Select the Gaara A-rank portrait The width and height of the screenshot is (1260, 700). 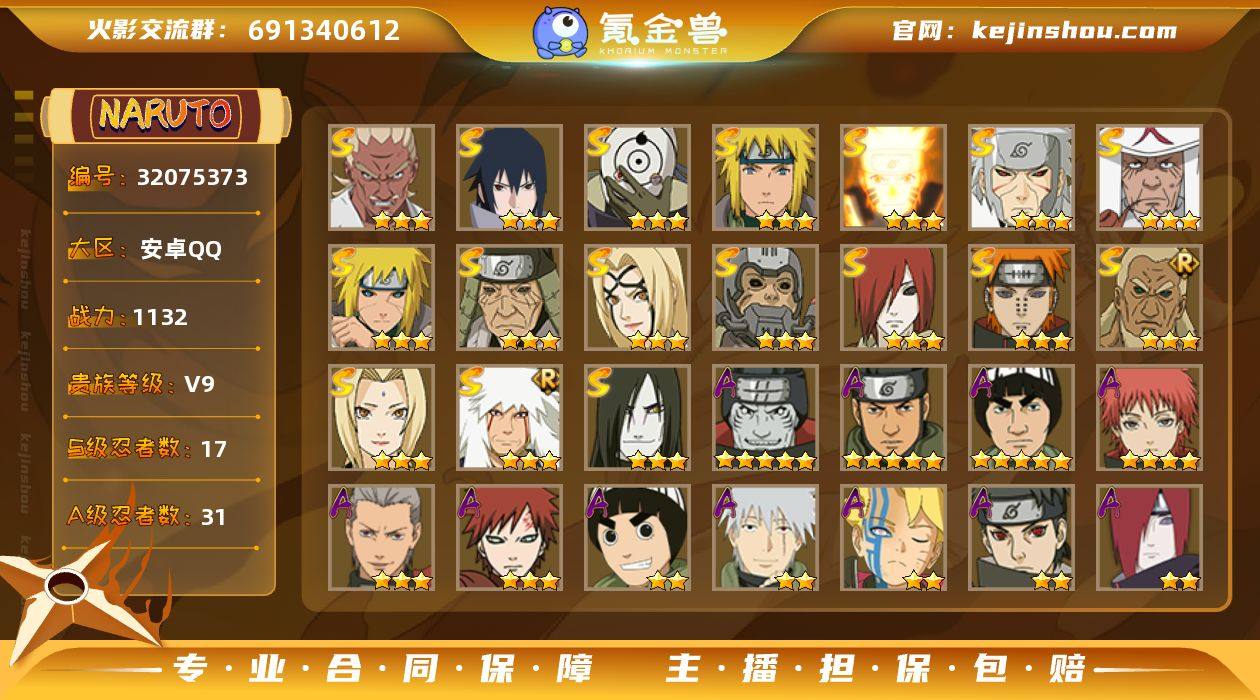[510, 537]
